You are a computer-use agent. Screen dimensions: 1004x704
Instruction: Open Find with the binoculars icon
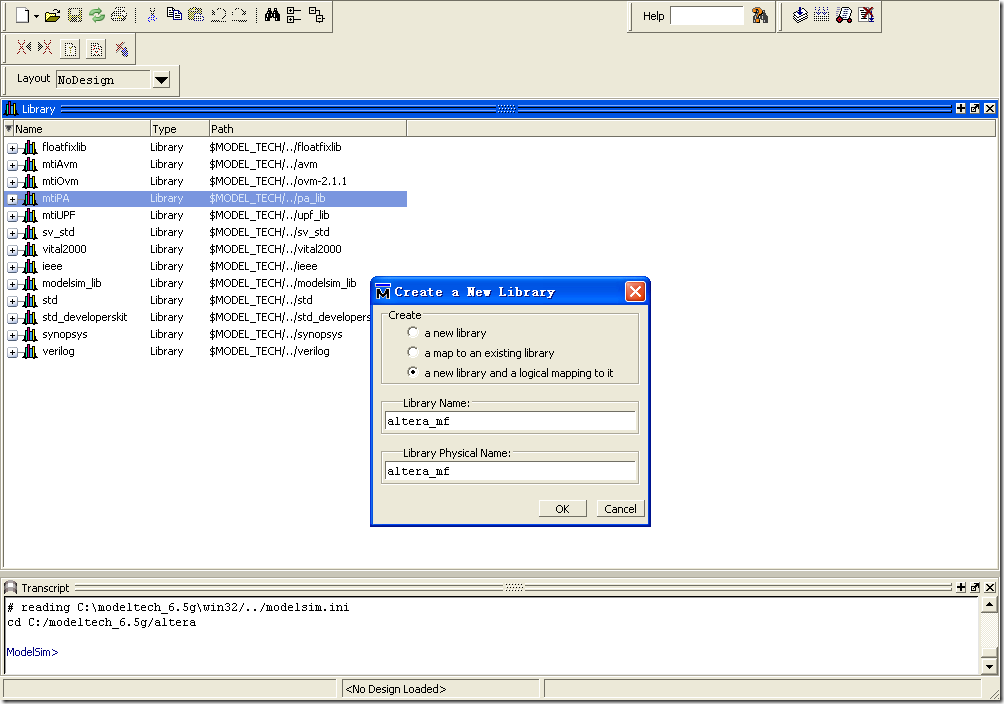coord(272,15)
